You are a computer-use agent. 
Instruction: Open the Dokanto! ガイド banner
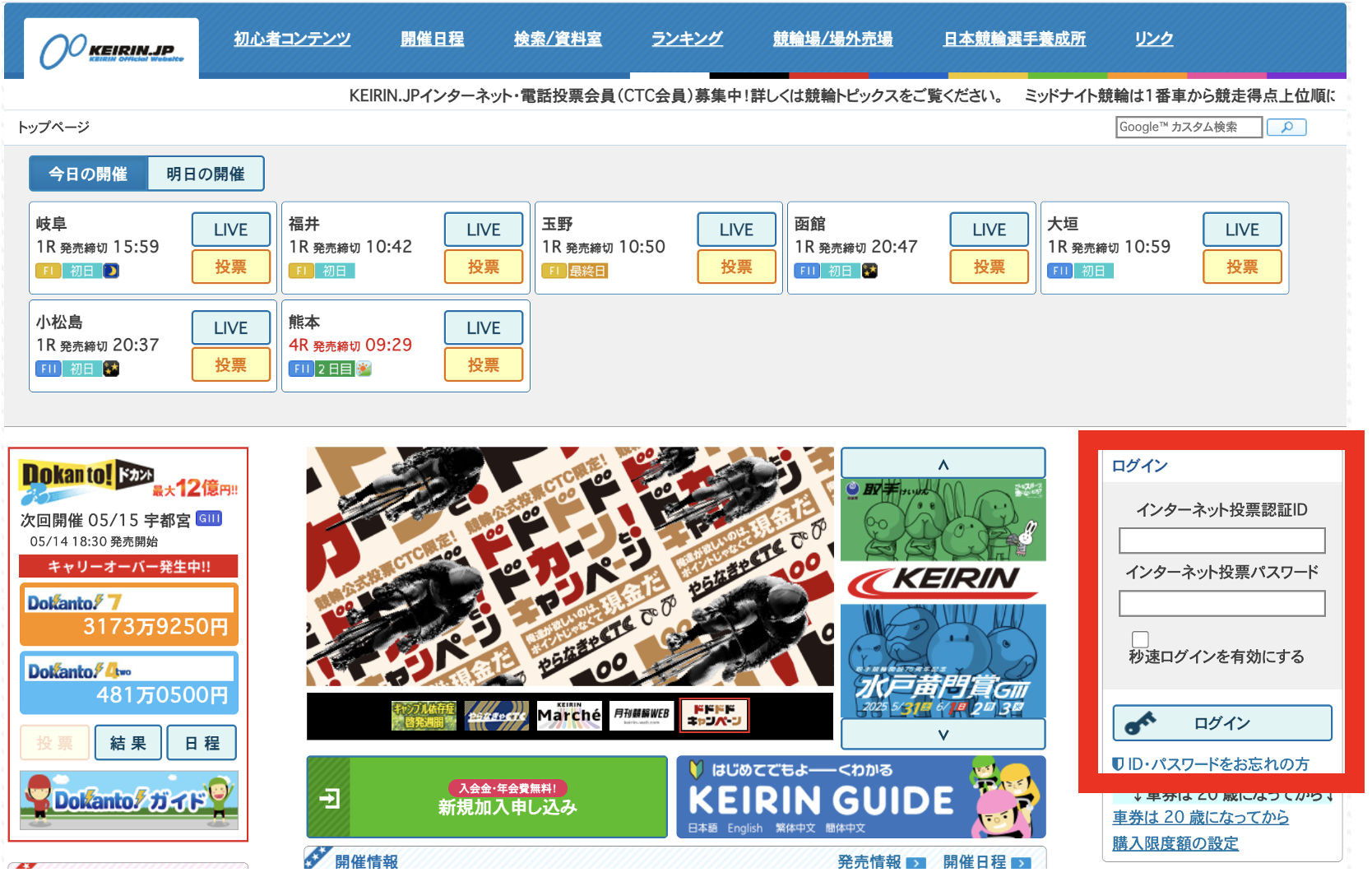click(129, 800)
